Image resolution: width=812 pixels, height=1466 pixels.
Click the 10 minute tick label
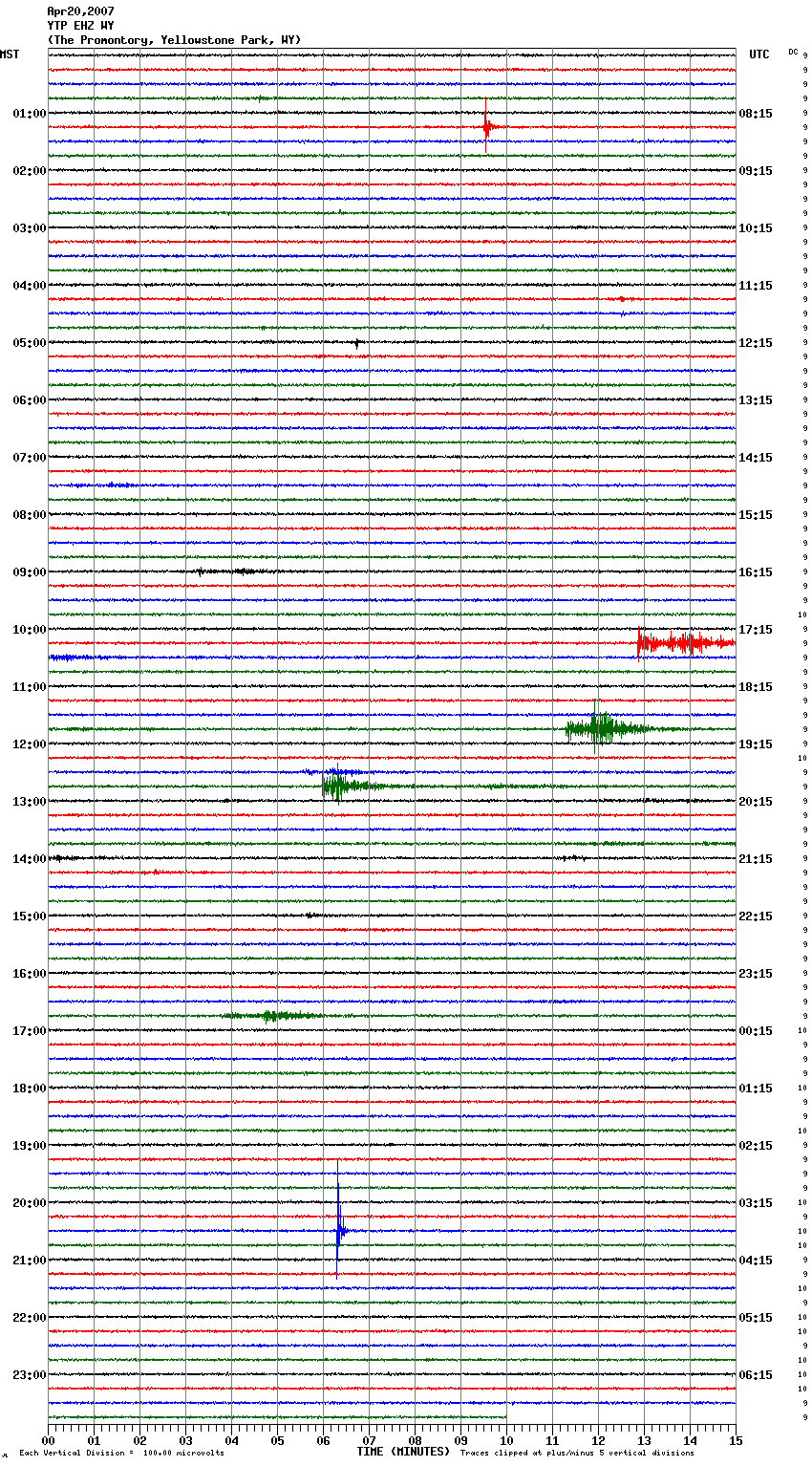point(506,1441)
